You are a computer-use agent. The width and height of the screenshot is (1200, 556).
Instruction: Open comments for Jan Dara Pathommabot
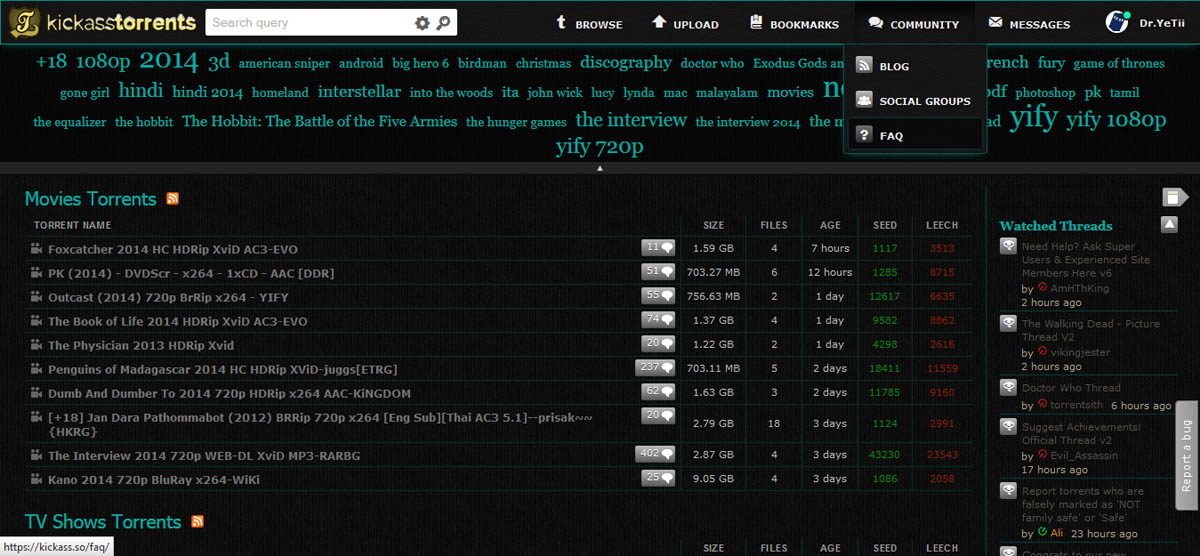point(658,415)
